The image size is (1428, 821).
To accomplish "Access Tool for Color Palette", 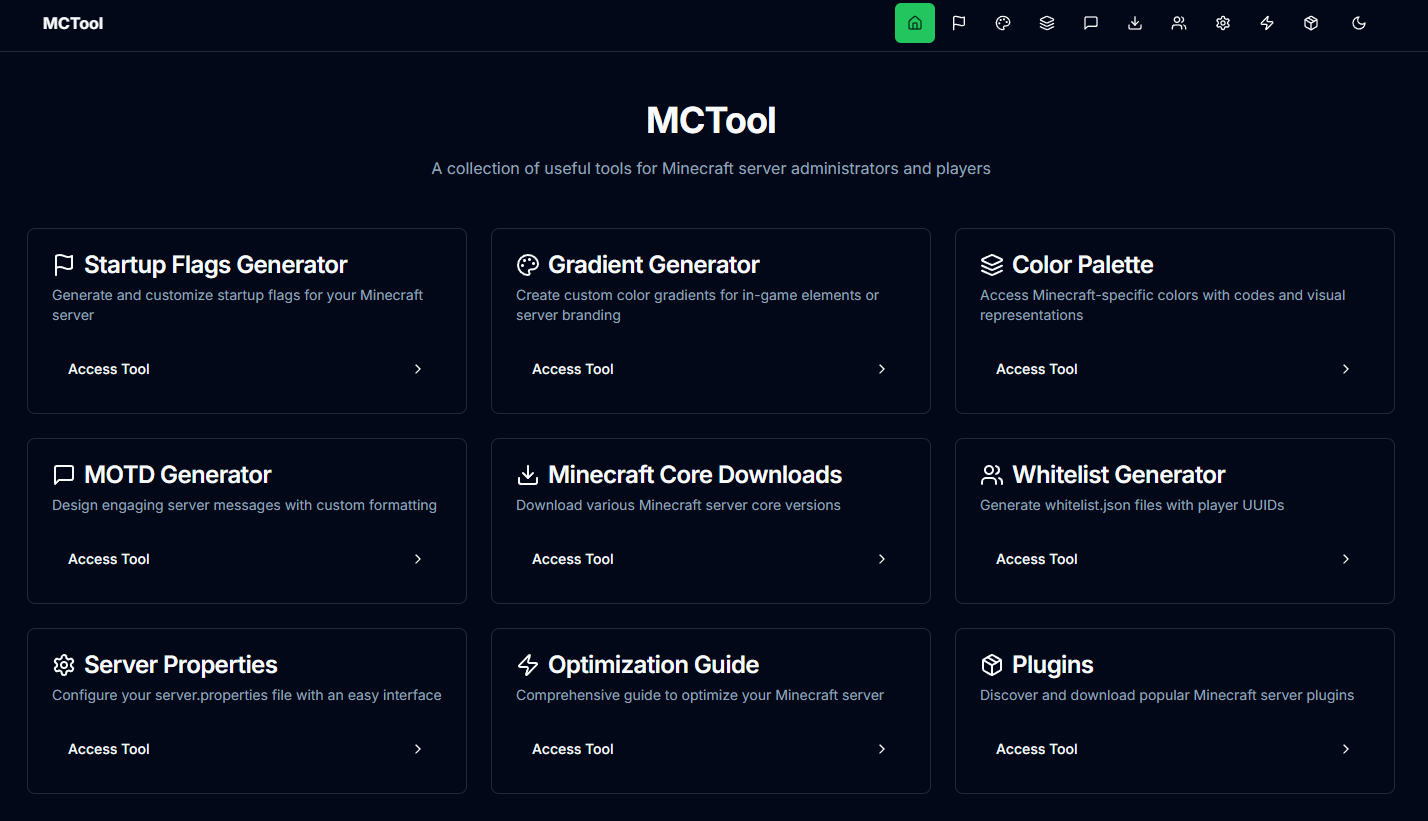I will click(1175, 369).
